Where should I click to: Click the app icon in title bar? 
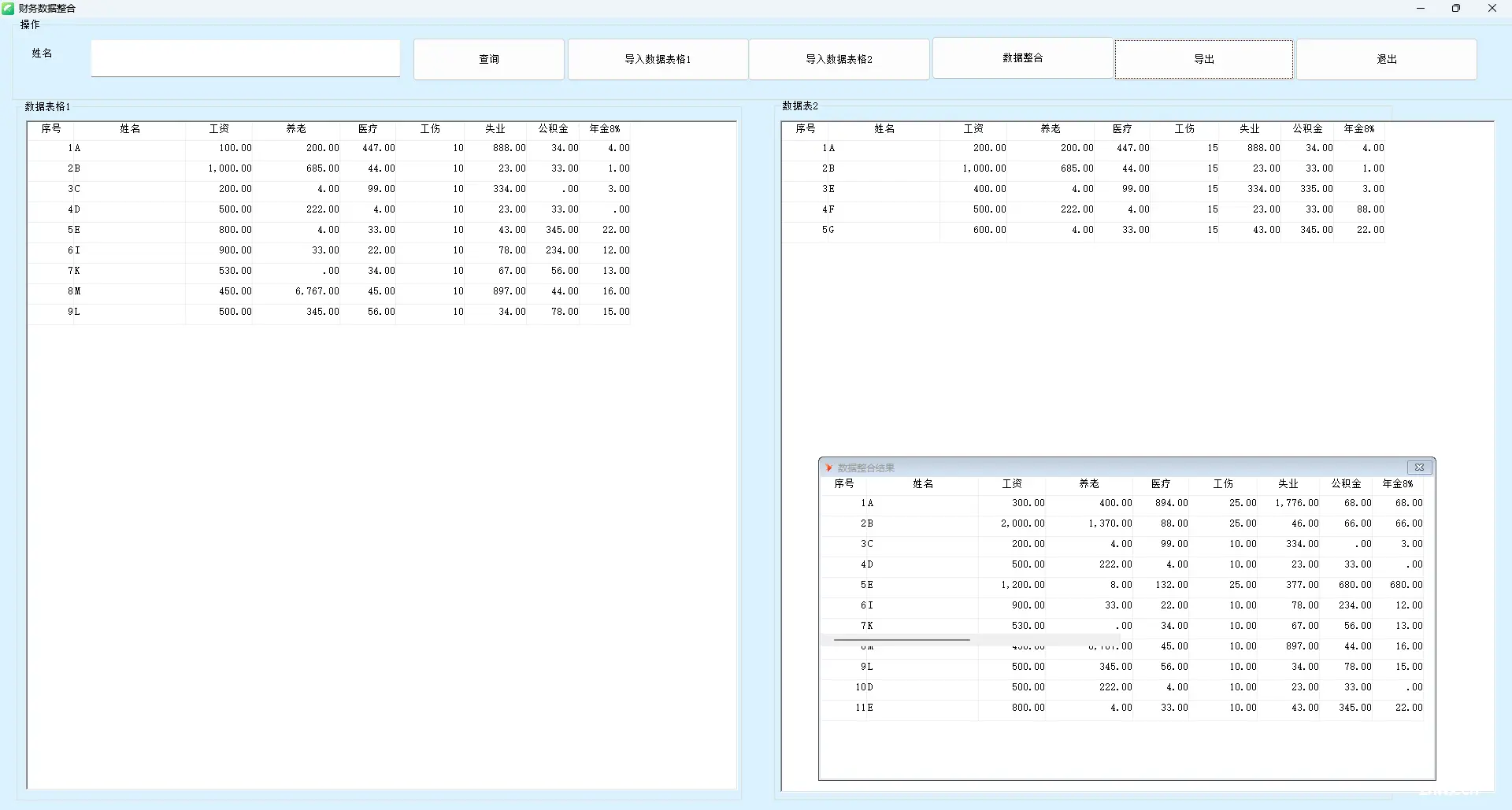(8, 8)
